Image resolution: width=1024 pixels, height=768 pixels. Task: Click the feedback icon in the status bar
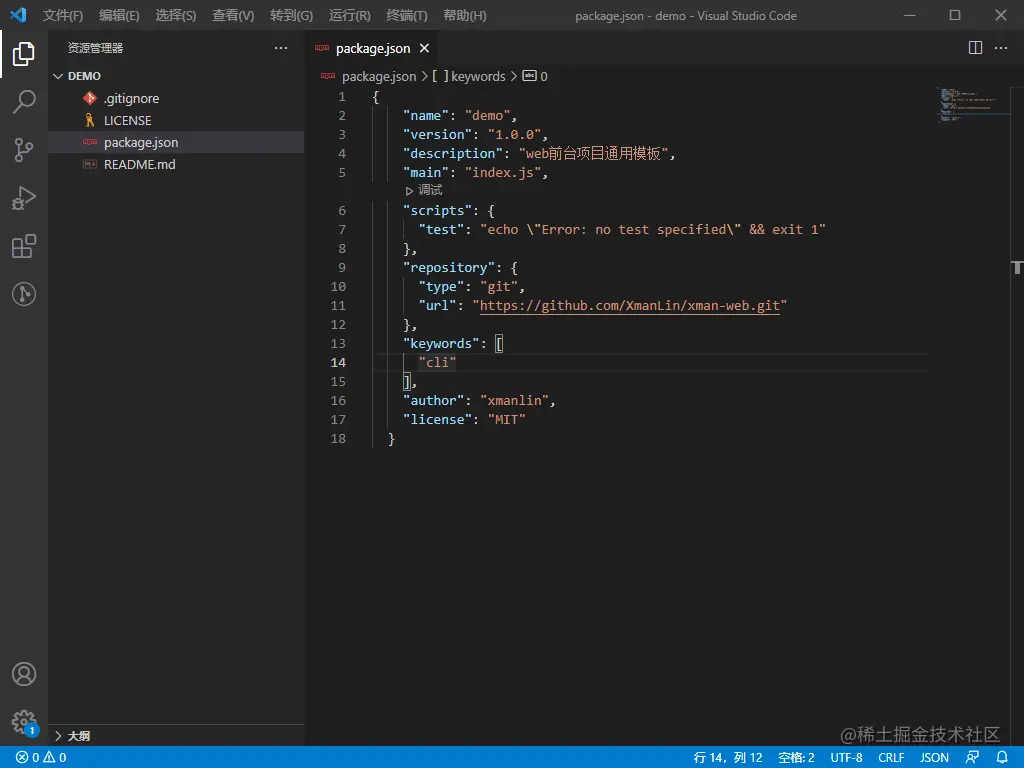click(972, 757)
